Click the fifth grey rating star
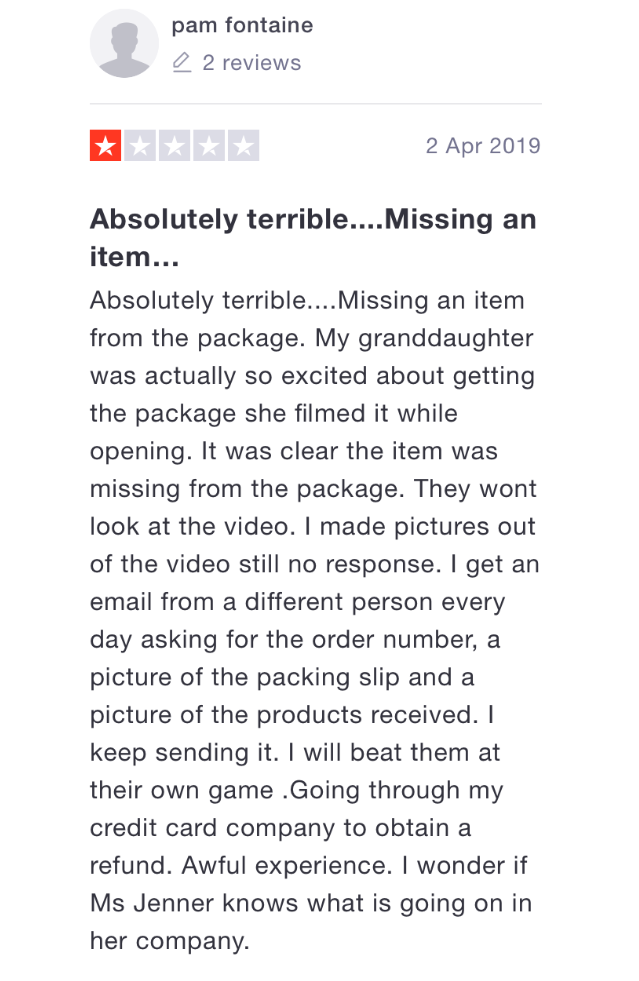639x981 pixels. pos(243,146)
